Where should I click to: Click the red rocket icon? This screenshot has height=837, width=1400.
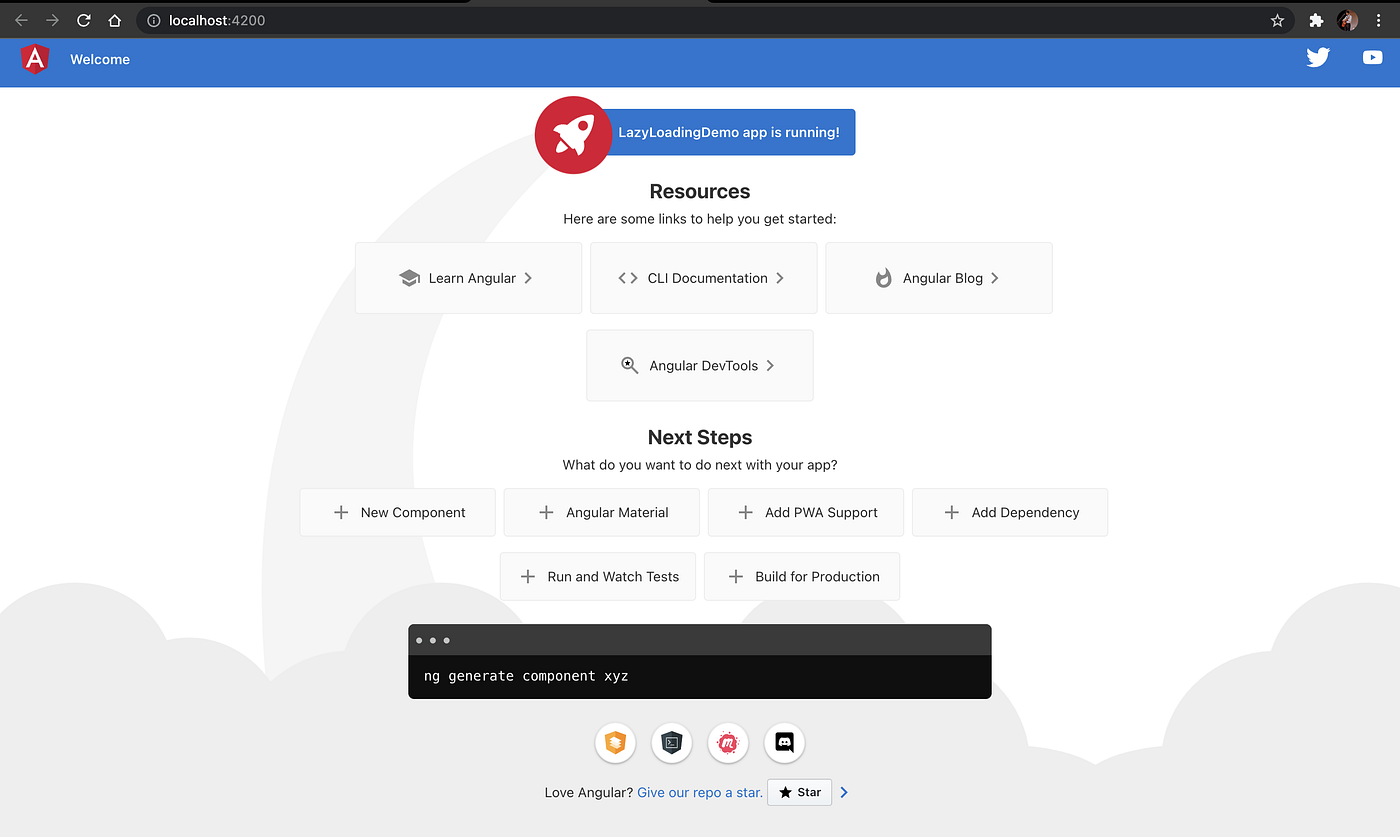click(x=573, y=135)
